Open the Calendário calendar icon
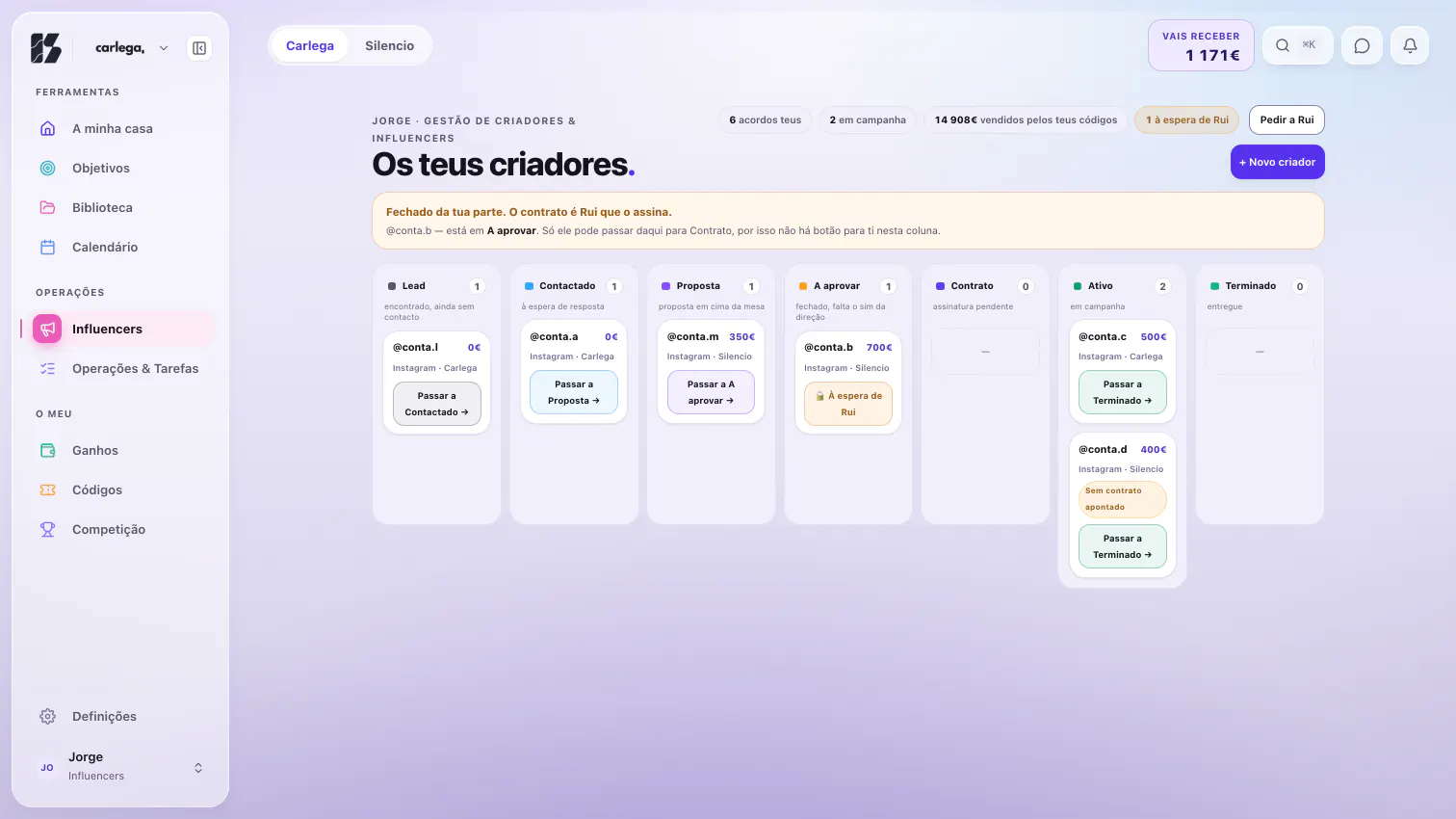 click(47, 247)
